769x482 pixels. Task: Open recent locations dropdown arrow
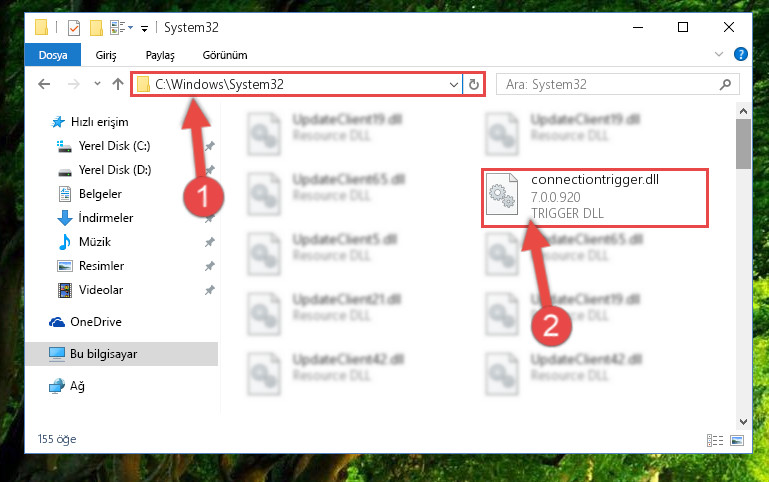coord(97,84)
